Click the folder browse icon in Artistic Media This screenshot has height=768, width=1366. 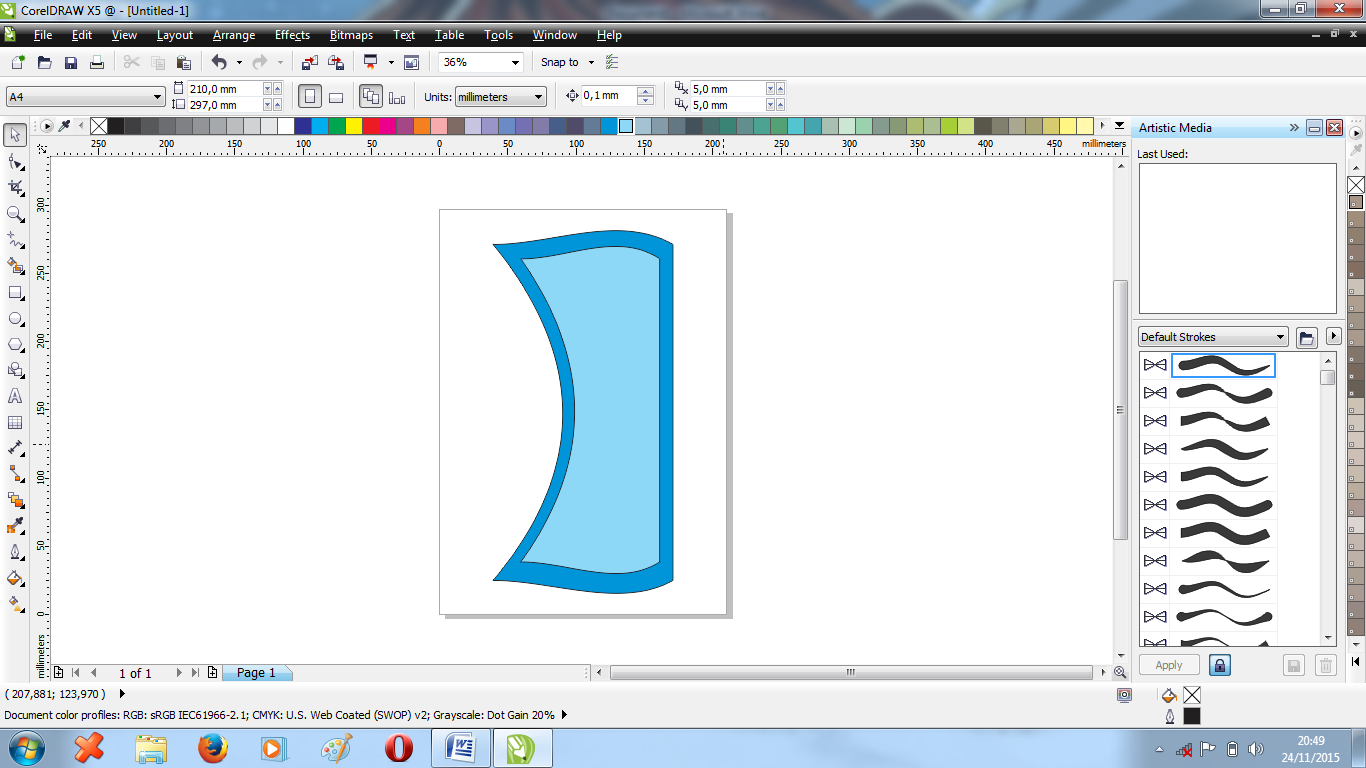[x=1306, y=337]
